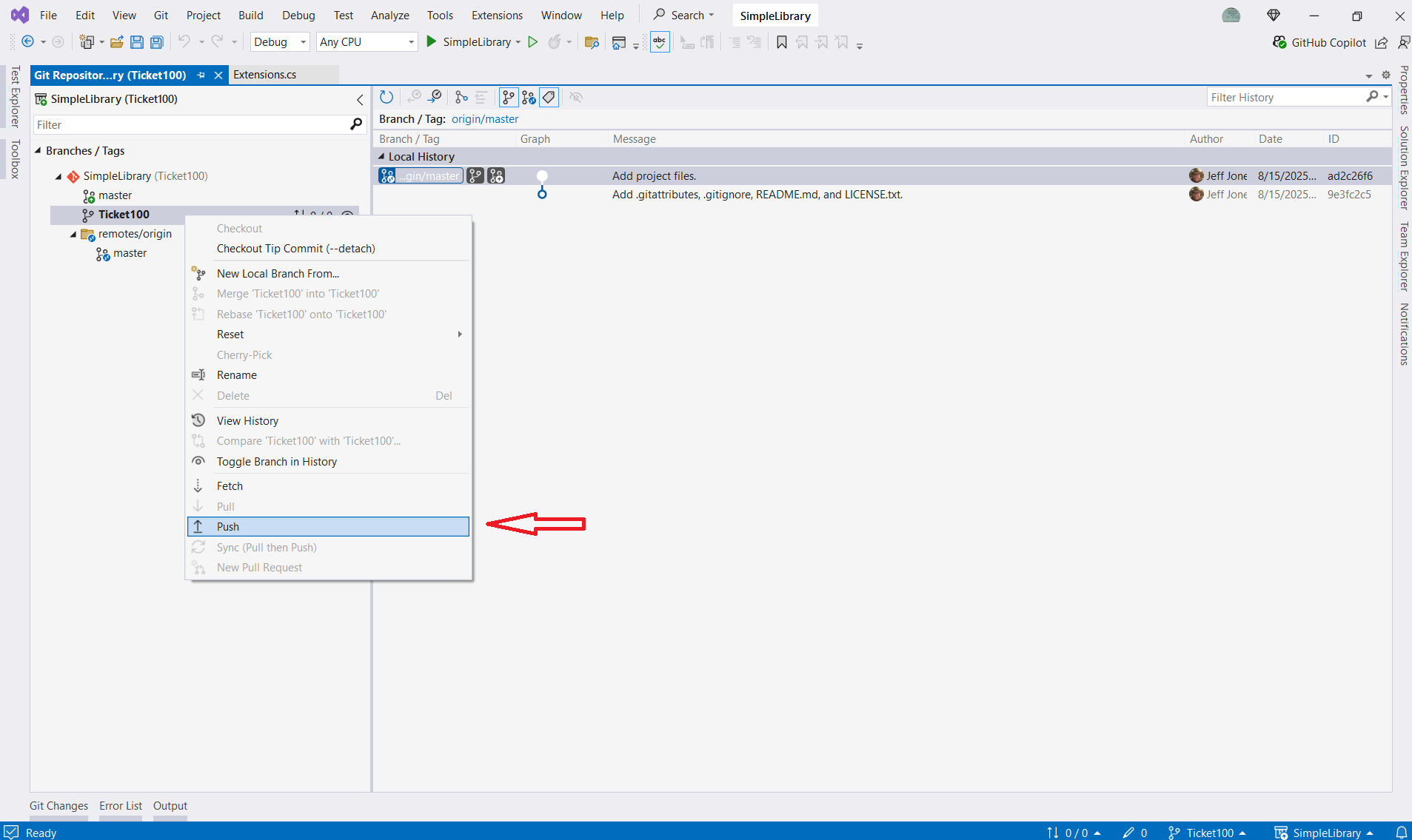Go to commit icon in history toolbar
Screen dimensions: 1412x840
click(x=435, y=97)
